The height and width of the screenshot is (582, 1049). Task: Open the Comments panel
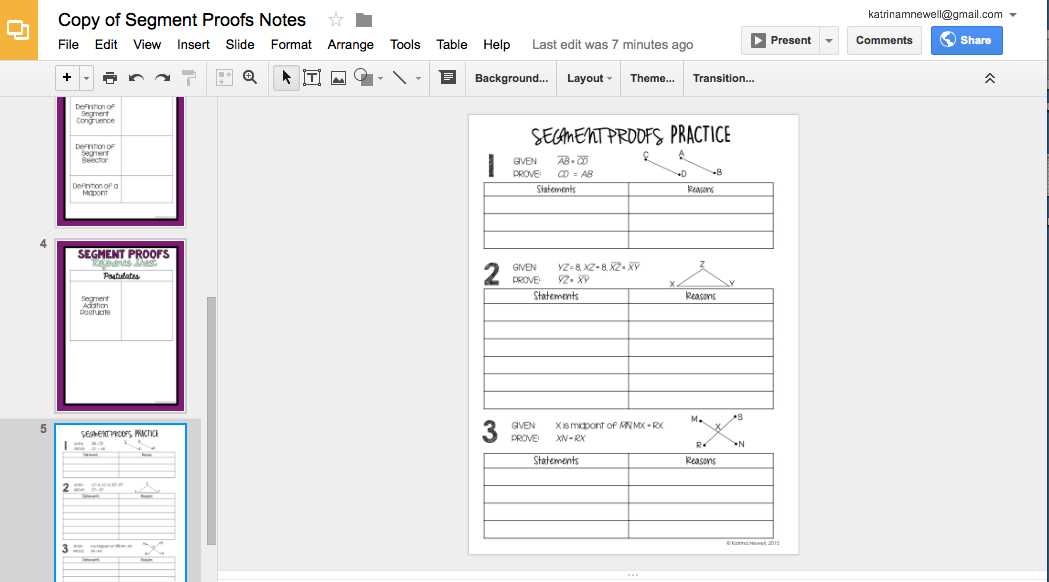click(x=884, y=40)
